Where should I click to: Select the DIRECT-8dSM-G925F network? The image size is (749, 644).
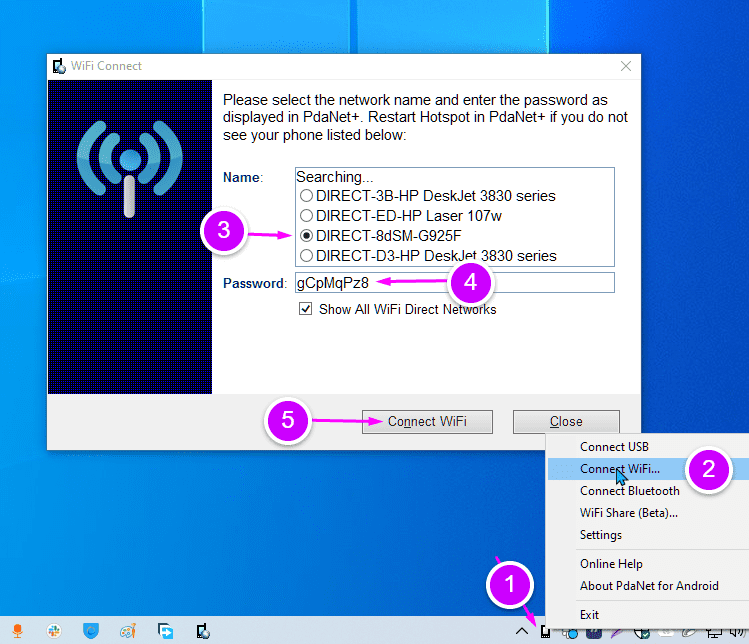pyautogui.click(x=381, y=236)
